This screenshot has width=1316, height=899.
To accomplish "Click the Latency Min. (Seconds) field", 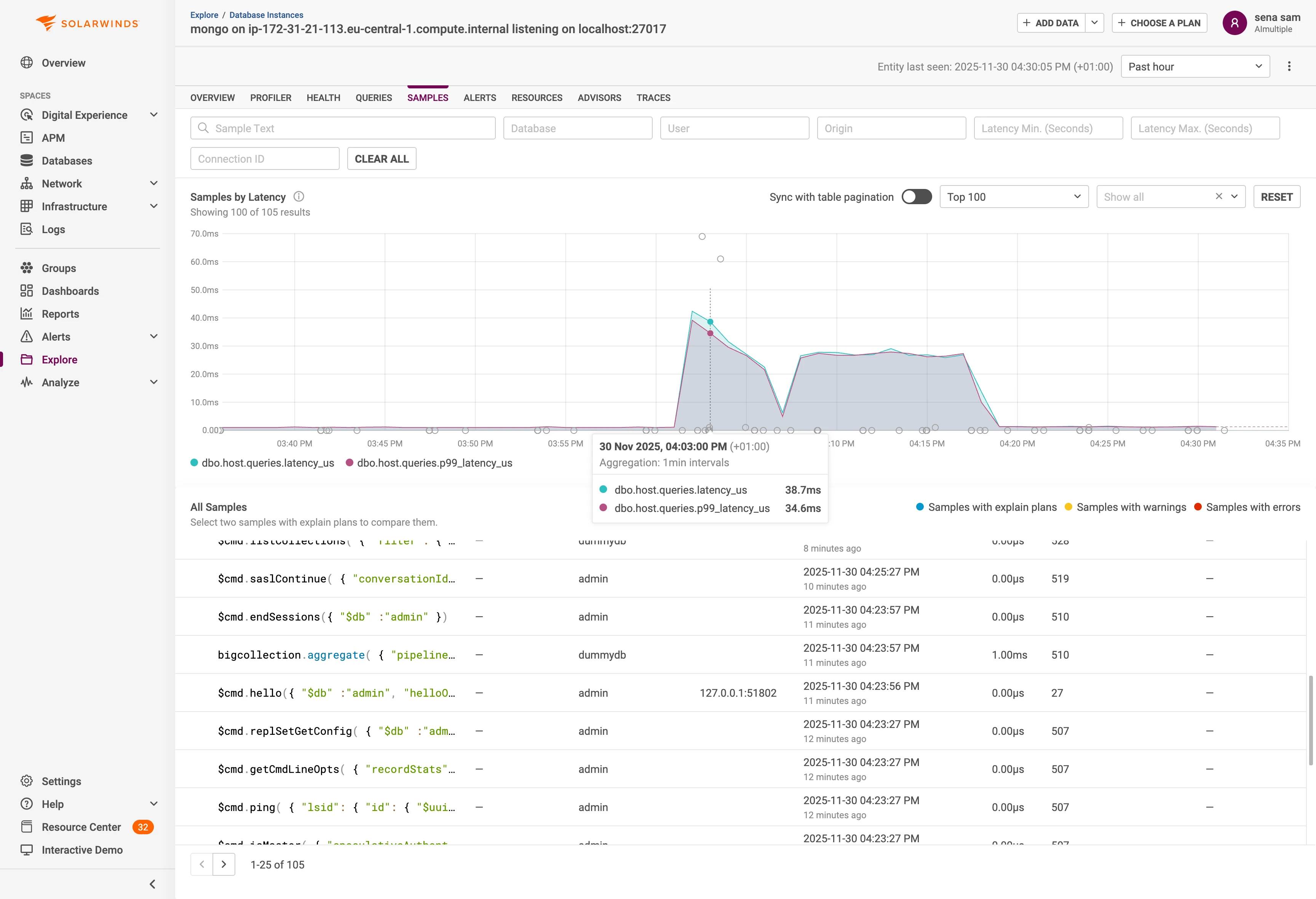I will pos(1048,128).
